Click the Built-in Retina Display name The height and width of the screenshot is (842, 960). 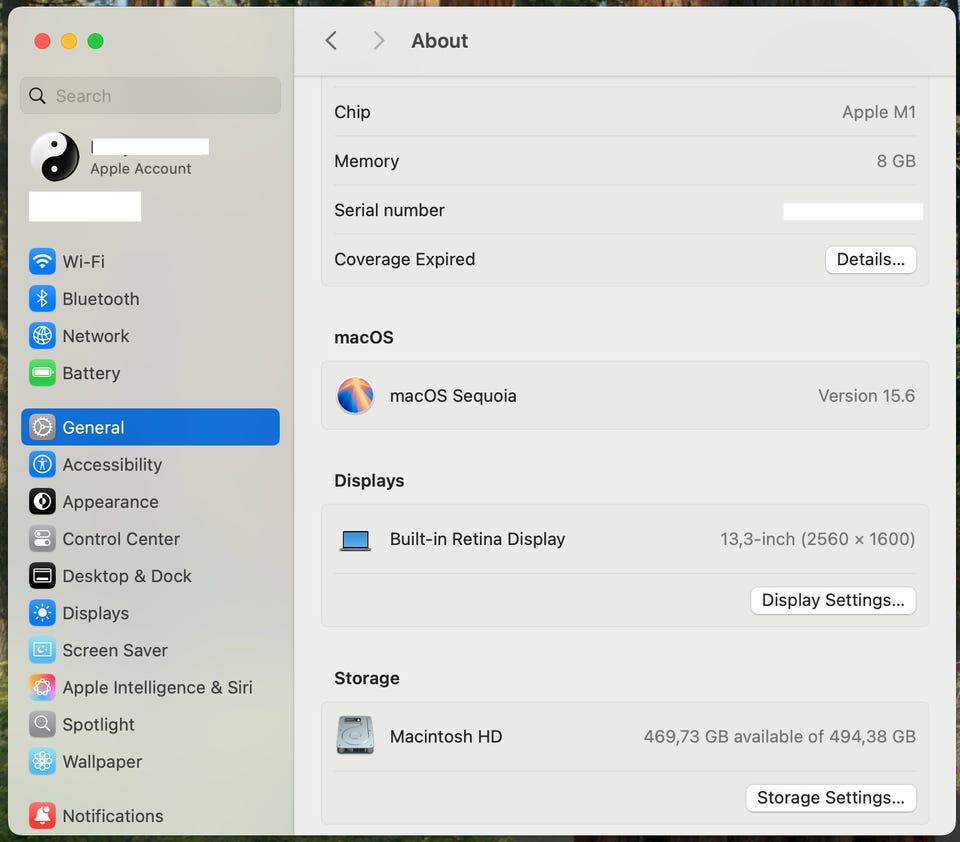click(x=478, y=539)
